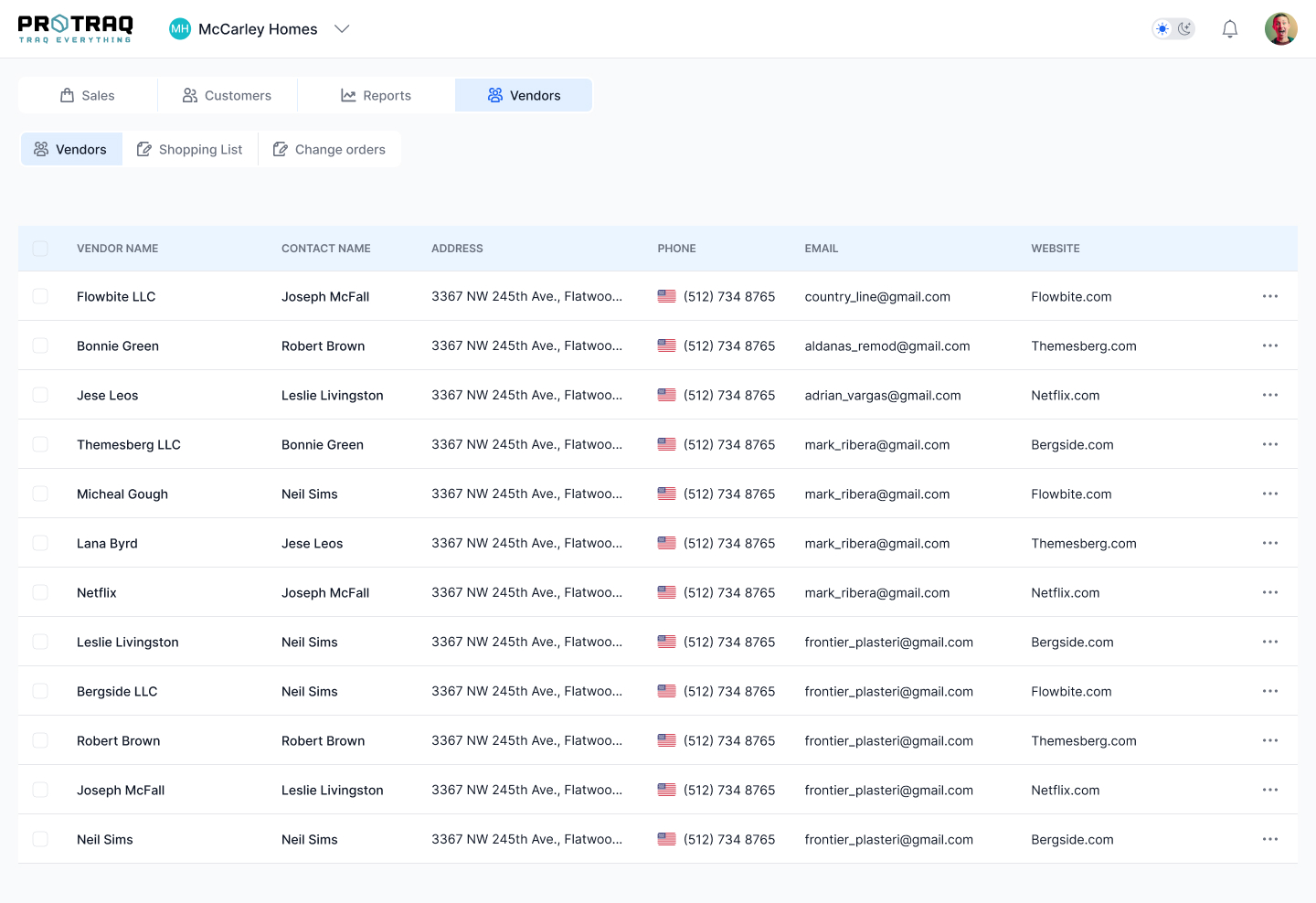Open actions menu for Bergside LLC row
The image size is (1316, 903).
(x=1269, y=691)
